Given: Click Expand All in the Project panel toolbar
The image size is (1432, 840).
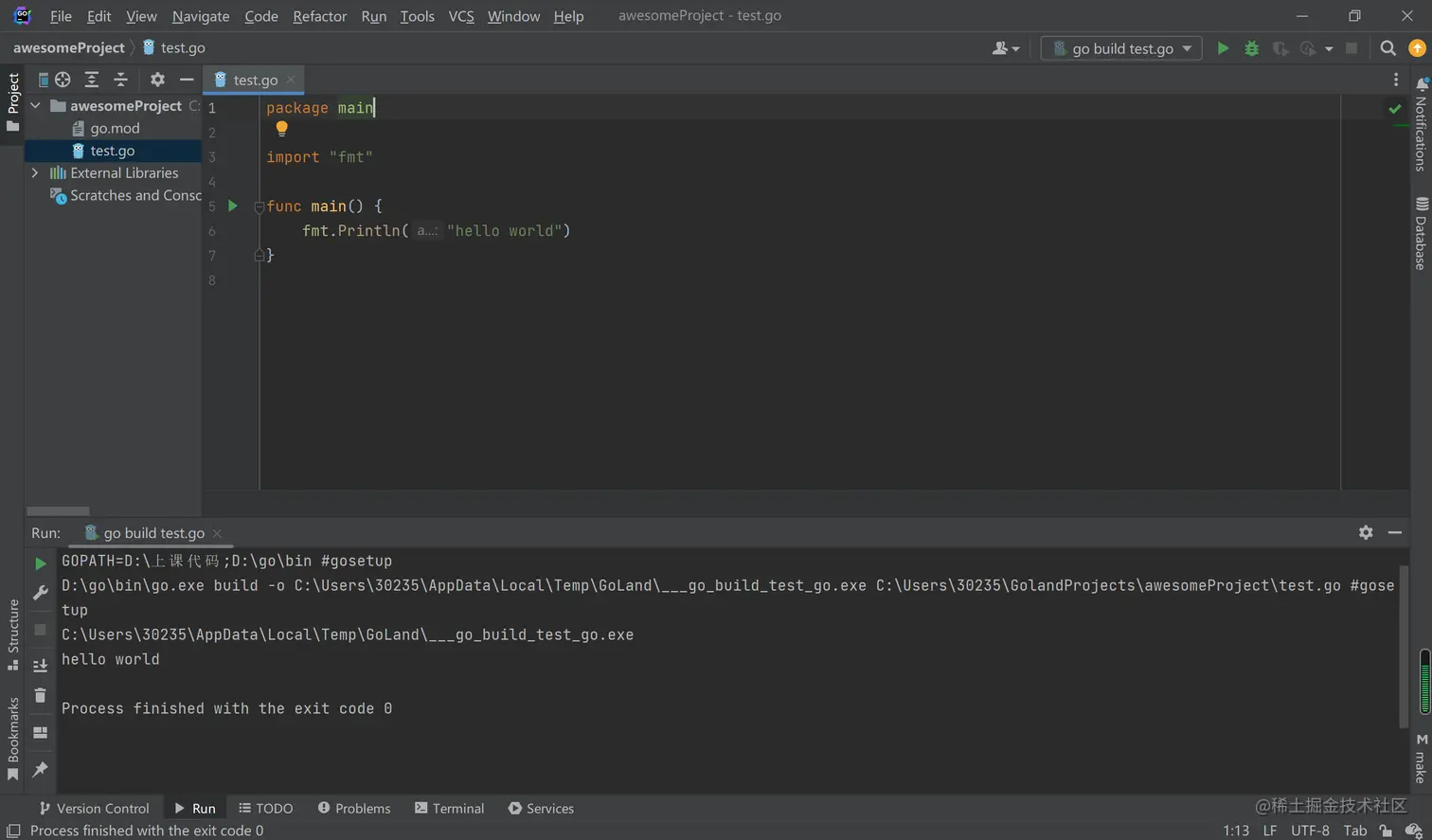Looking at the screenshot, I should (x=91, y=80).
